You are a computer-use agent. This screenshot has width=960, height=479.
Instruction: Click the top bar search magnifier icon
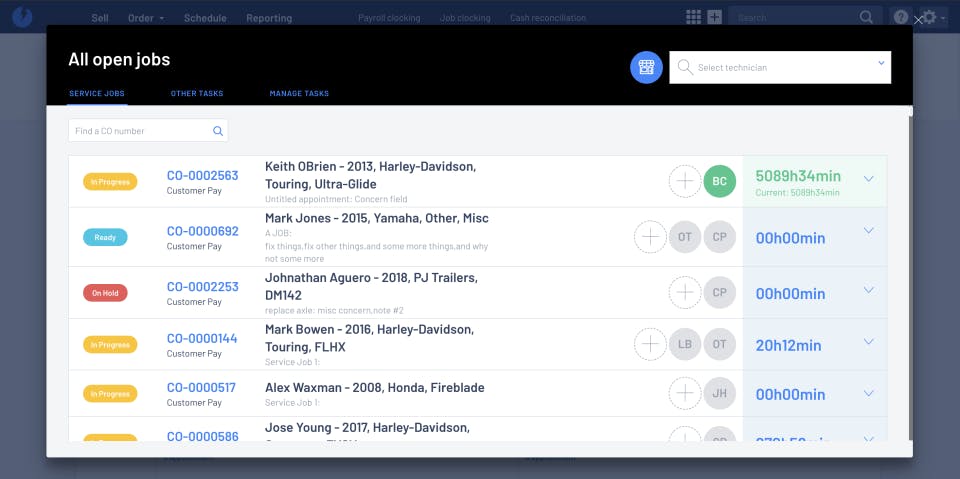(866, 17)
